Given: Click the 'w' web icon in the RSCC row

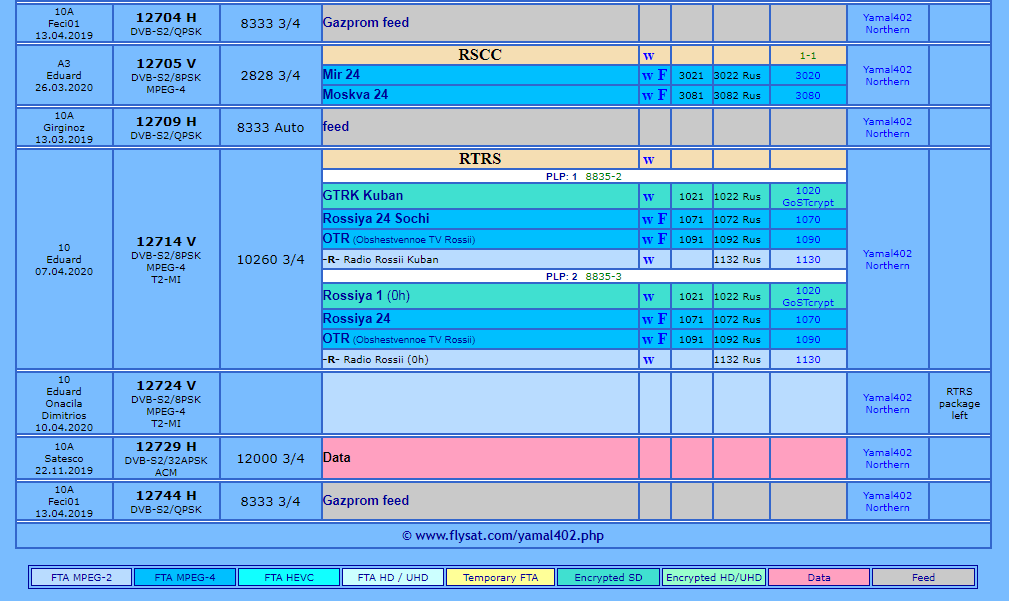Looking at the screenshot, I should pos(648,56).
